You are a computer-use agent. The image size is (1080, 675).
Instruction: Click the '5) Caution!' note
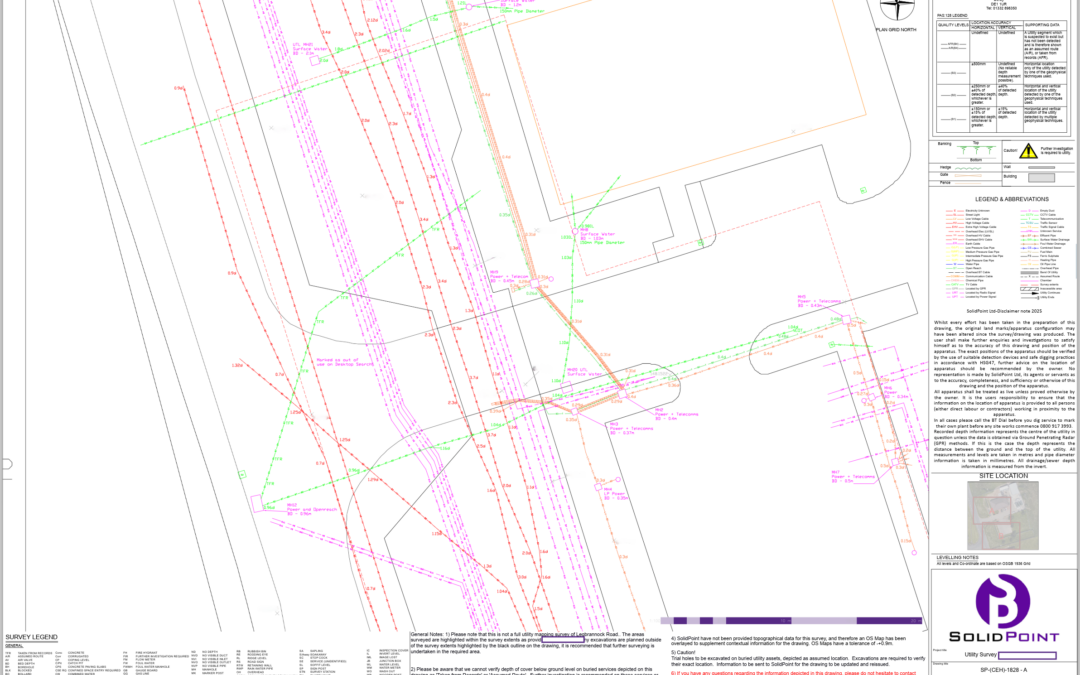point(683,652)
